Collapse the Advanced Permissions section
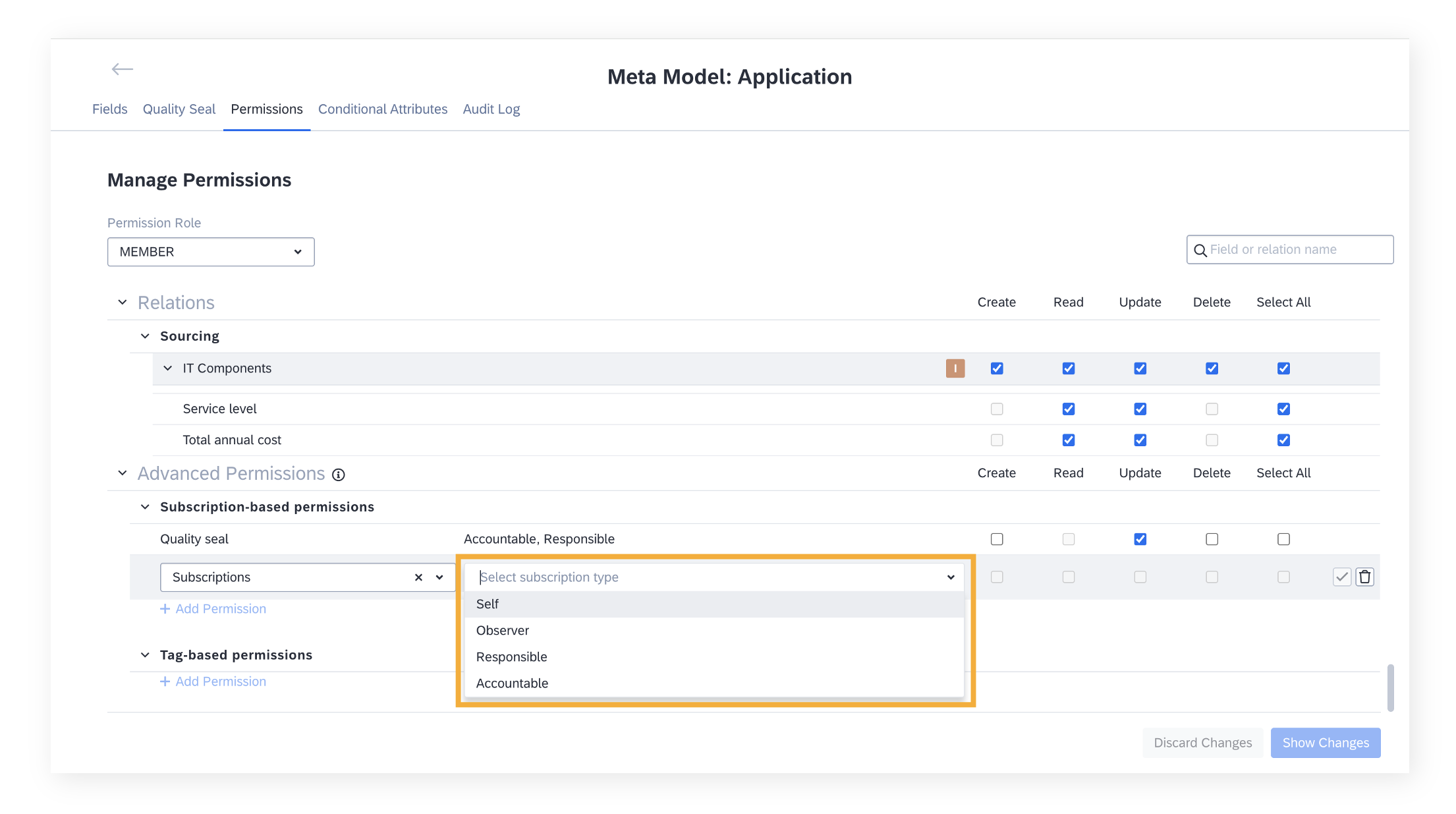 pyautogui.click(x=123, y=473)
